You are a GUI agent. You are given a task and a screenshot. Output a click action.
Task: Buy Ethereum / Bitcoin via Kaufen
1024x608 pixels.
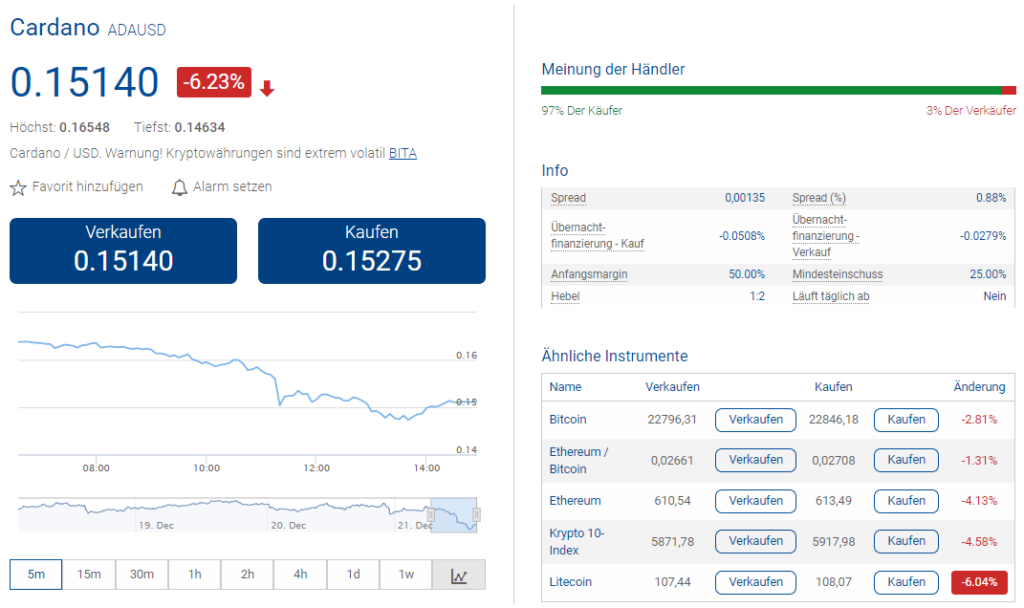[906, 460]
